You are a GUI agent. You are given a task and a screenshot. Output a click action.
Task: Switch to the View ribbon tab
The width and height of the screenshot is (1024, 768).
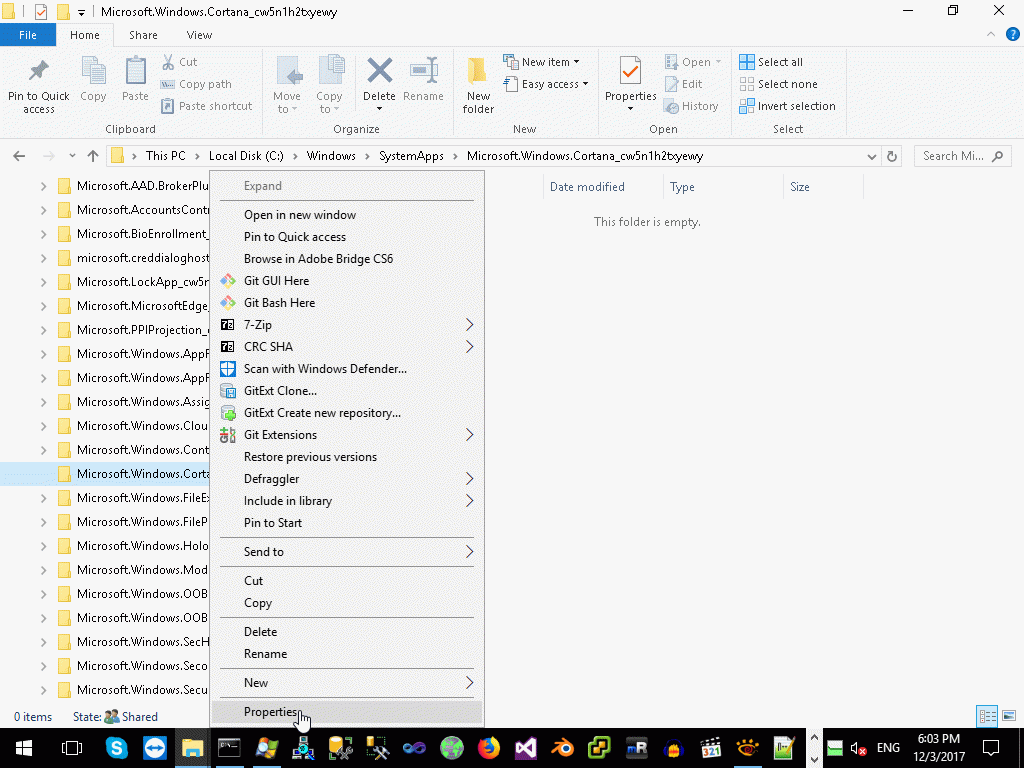(x=199, y=35)
